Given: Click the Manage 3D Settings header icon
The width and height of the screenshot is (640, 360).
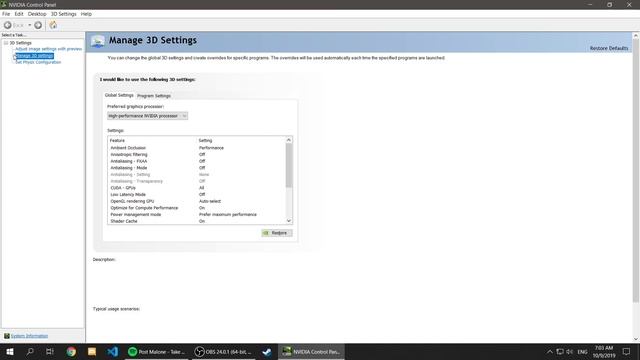Looking at the screenshot, I should coord(98,41).
